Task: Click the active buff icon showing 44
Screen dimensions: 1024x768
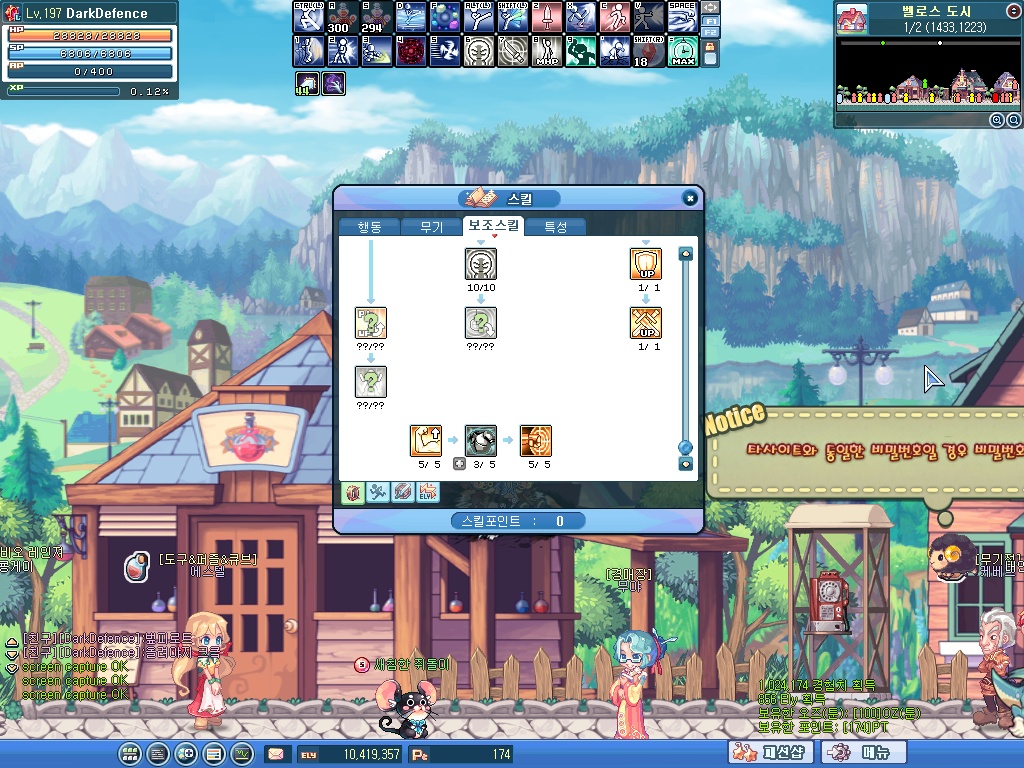Action: pyautogui.click(x=307, y=84)
